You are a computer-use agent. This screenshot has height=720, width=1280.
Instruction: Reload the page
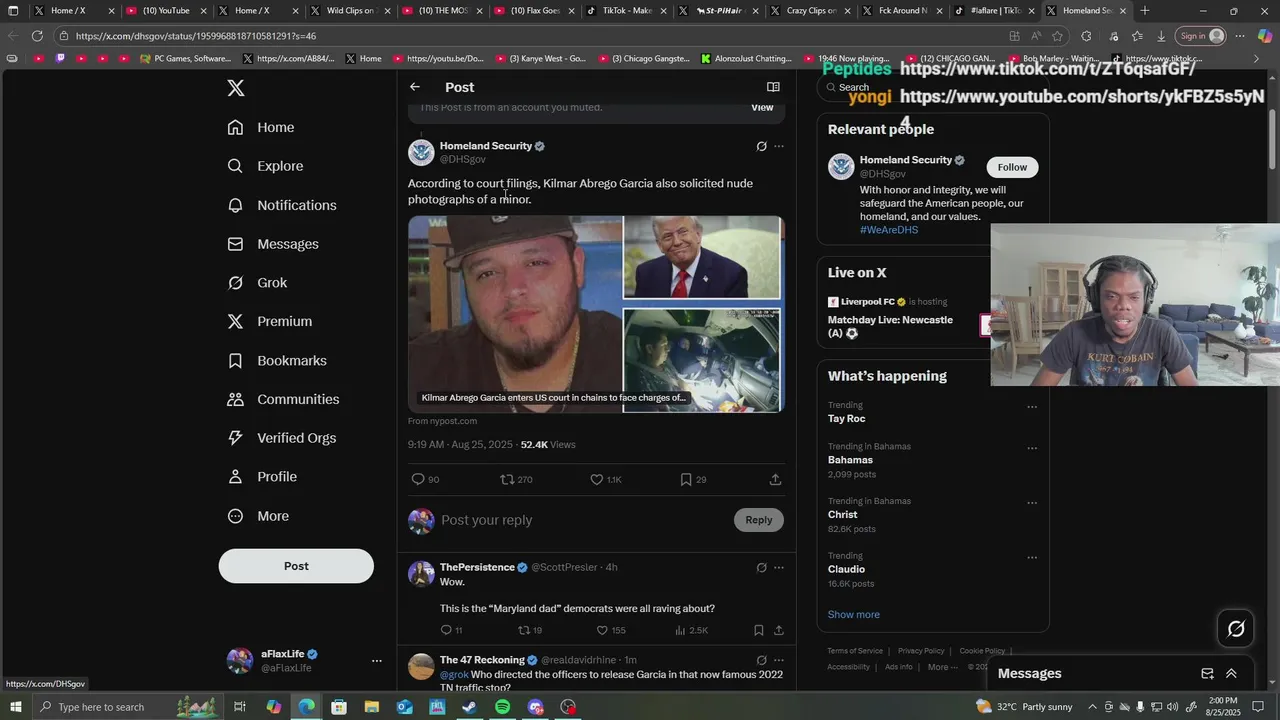pos(37,36)
